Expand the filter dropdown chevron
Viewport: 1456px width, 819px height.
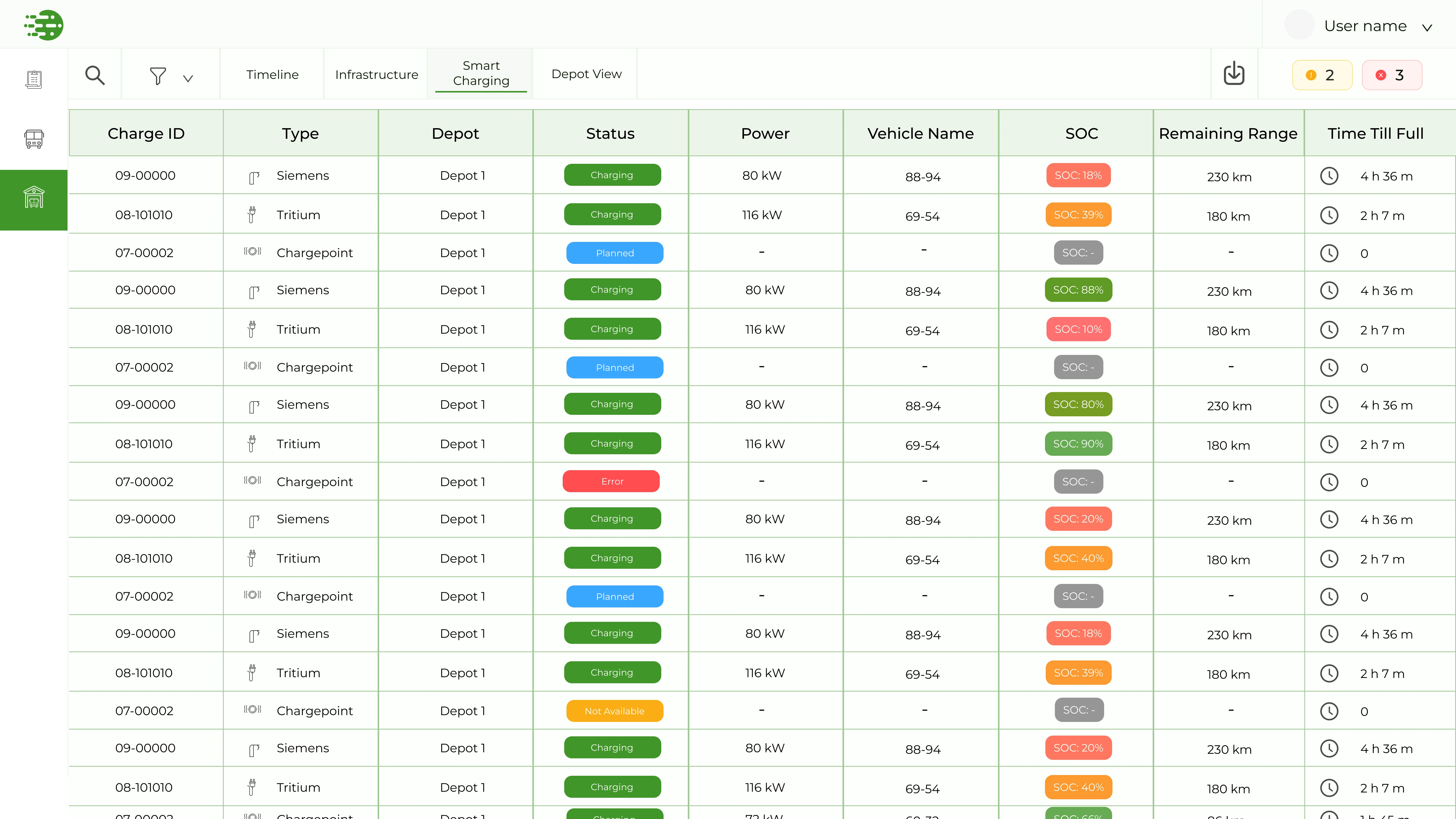click(x=188, y=79)
